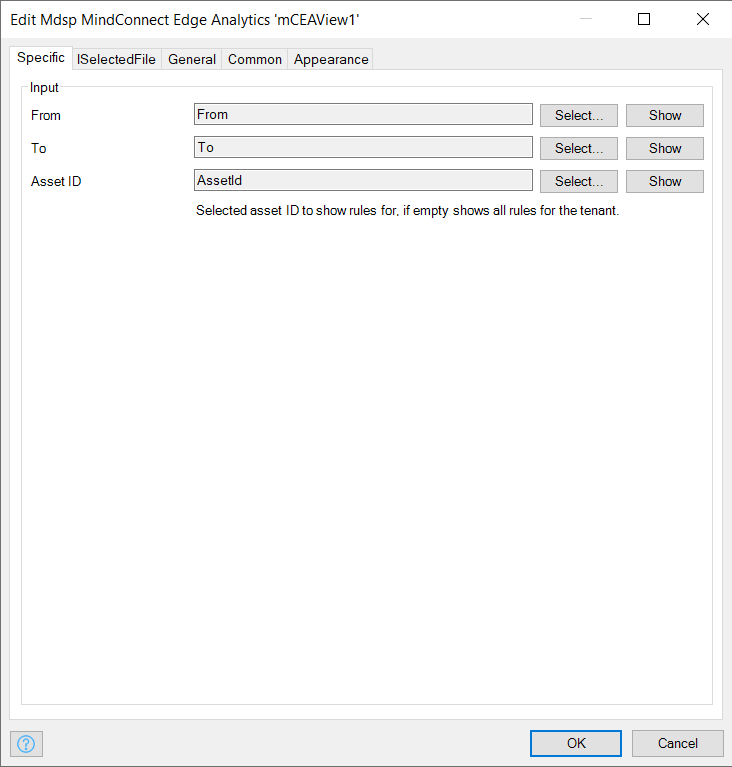Focus the AssetId text field

[x=363, y=180]
